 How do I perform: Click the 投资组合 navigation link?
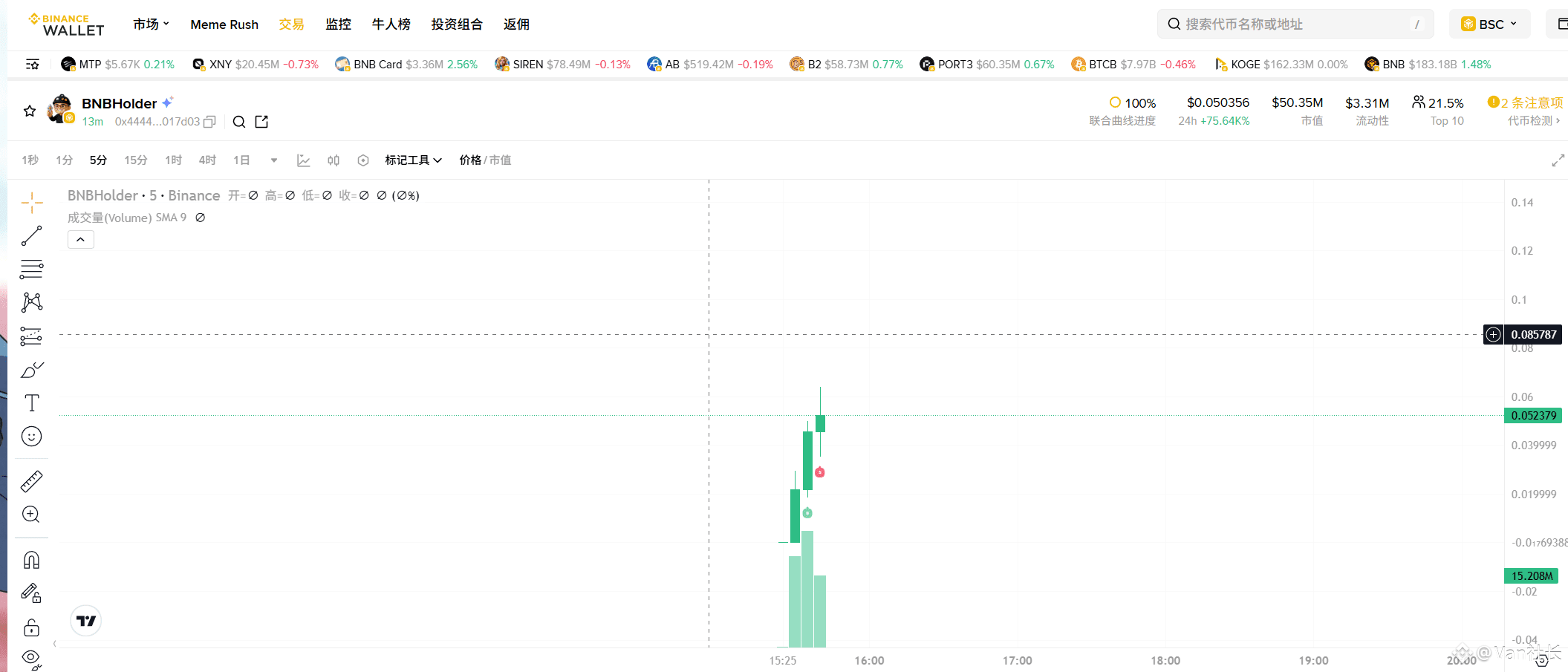coord(457,25)
